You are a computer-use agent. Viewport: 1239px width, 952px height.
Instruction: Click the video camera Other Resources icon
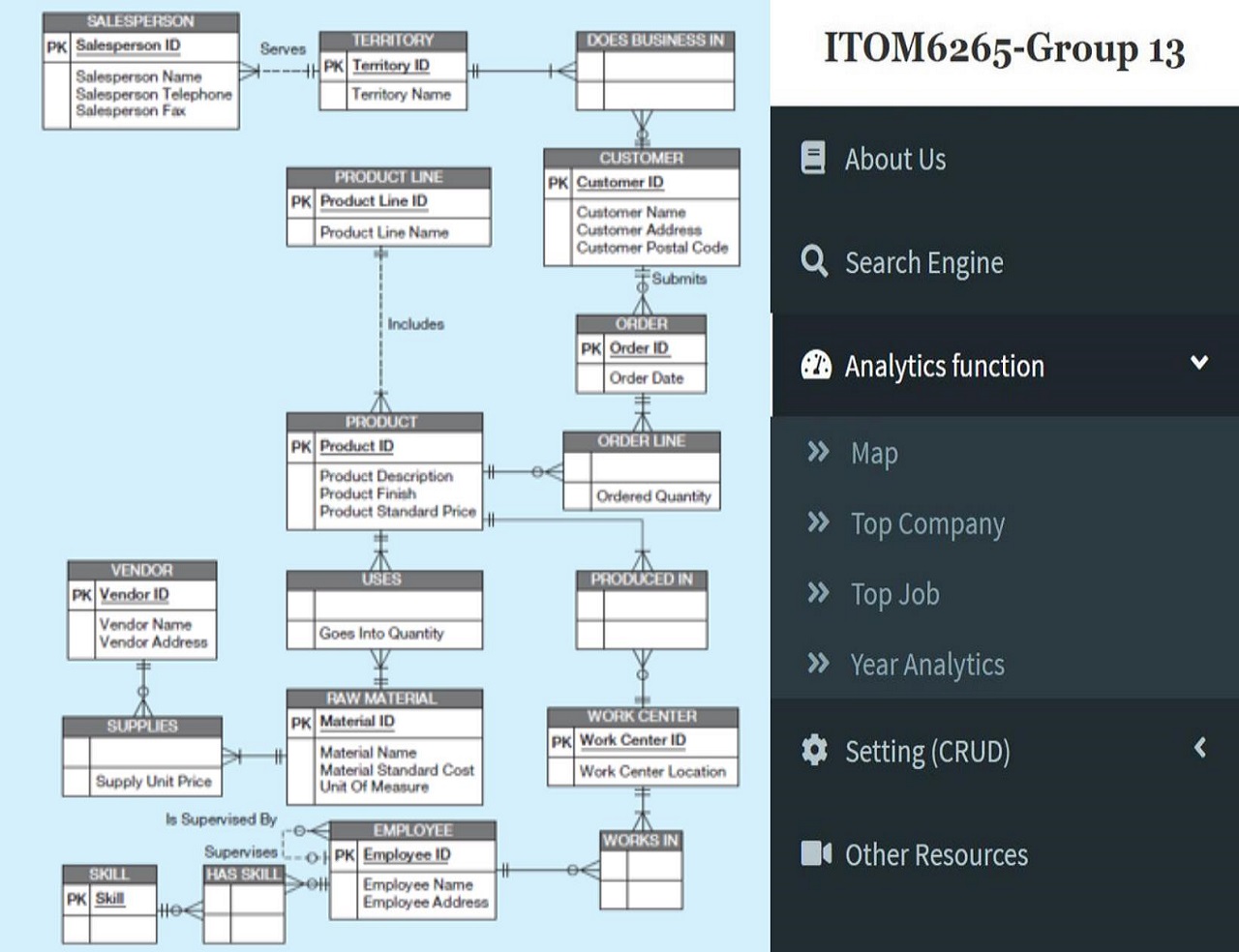[x=815, y=853]
